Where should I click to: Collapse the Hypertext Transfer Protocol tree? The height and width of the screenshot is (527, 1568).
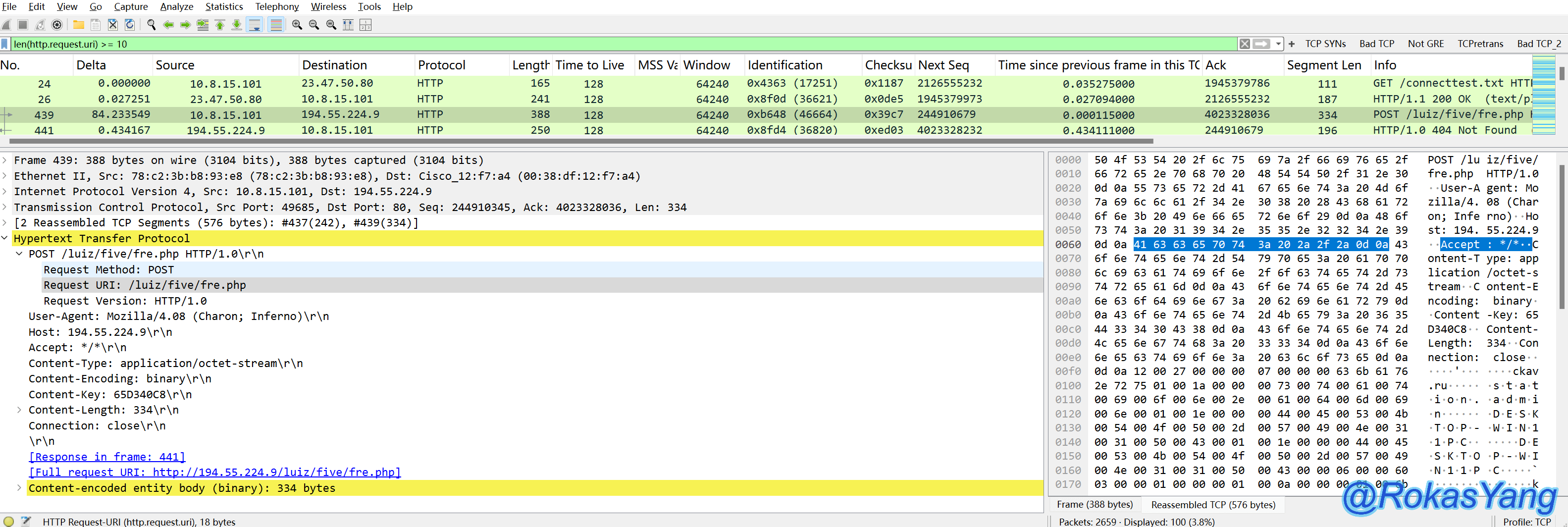coord(5,239)
